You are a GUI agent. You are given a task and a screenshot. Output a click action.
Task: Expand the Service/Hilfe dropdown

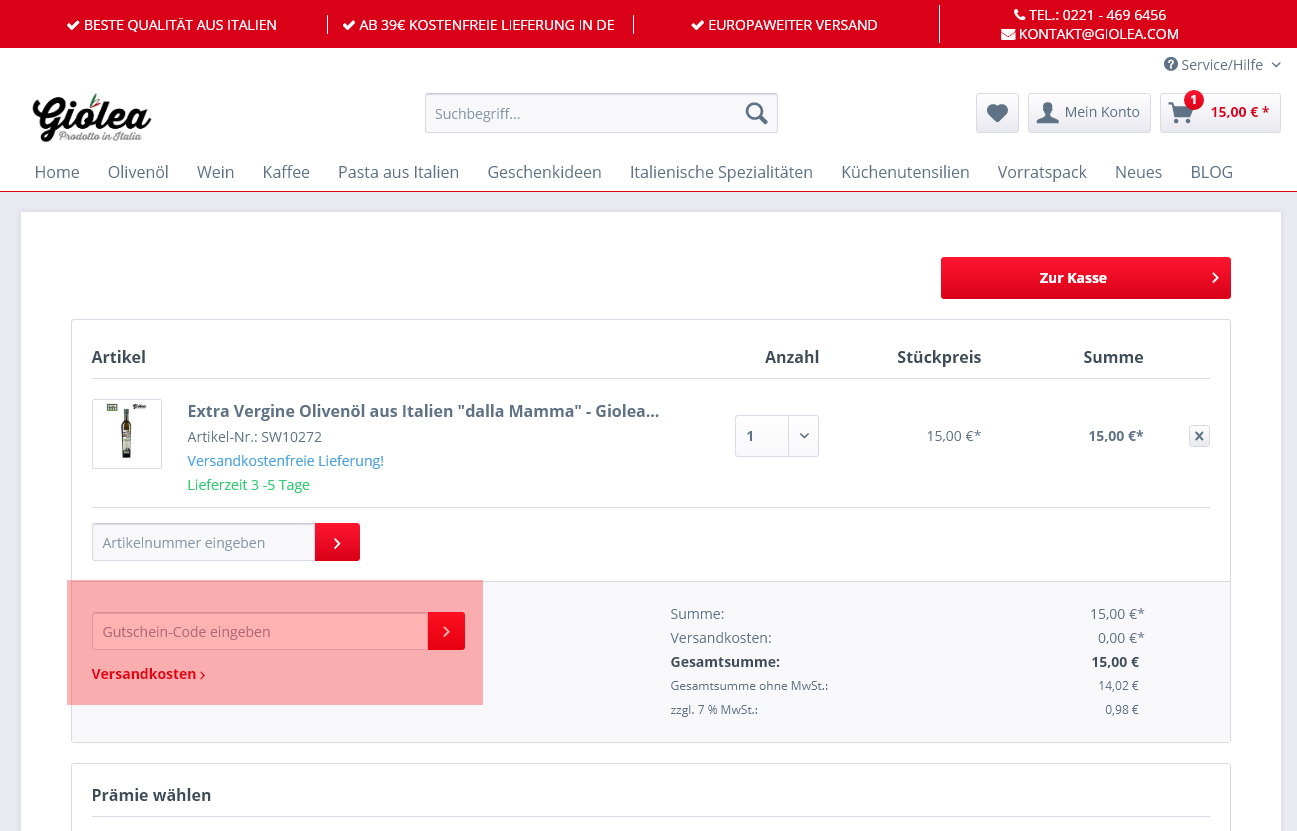point(1222,65)
